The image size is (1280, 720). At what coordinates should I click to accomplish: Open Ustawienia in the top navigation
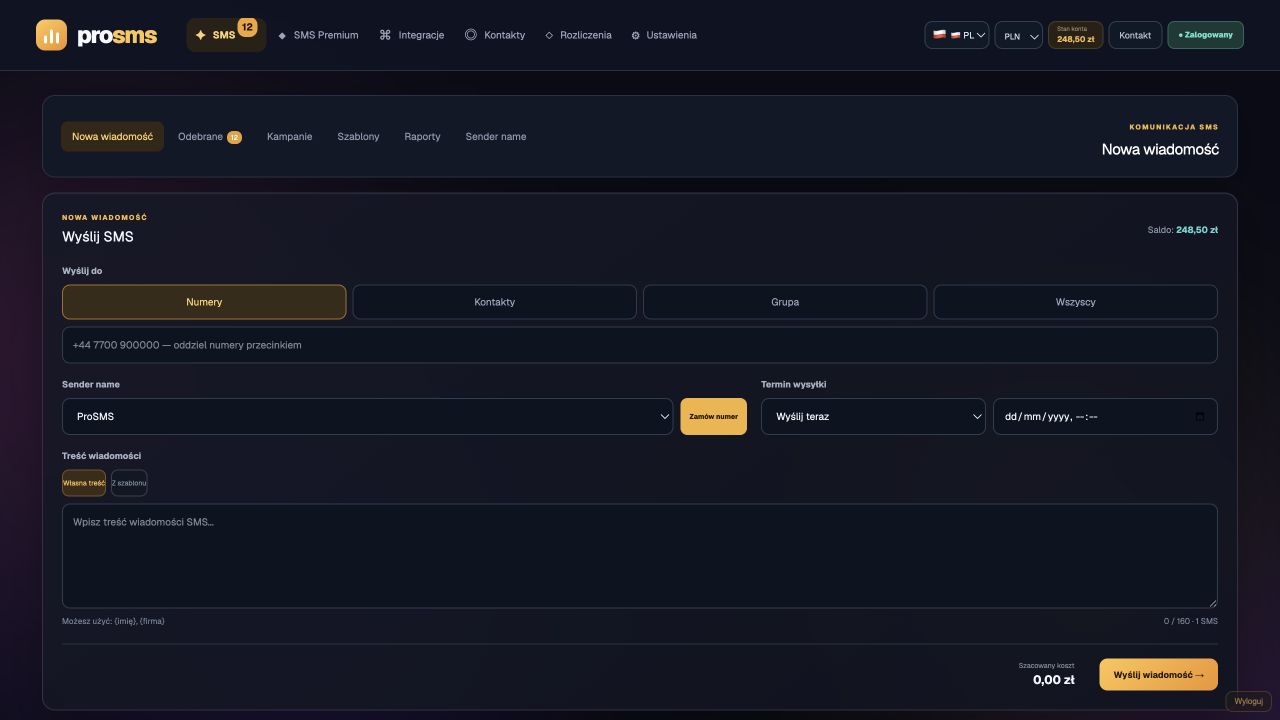point(664,35)
